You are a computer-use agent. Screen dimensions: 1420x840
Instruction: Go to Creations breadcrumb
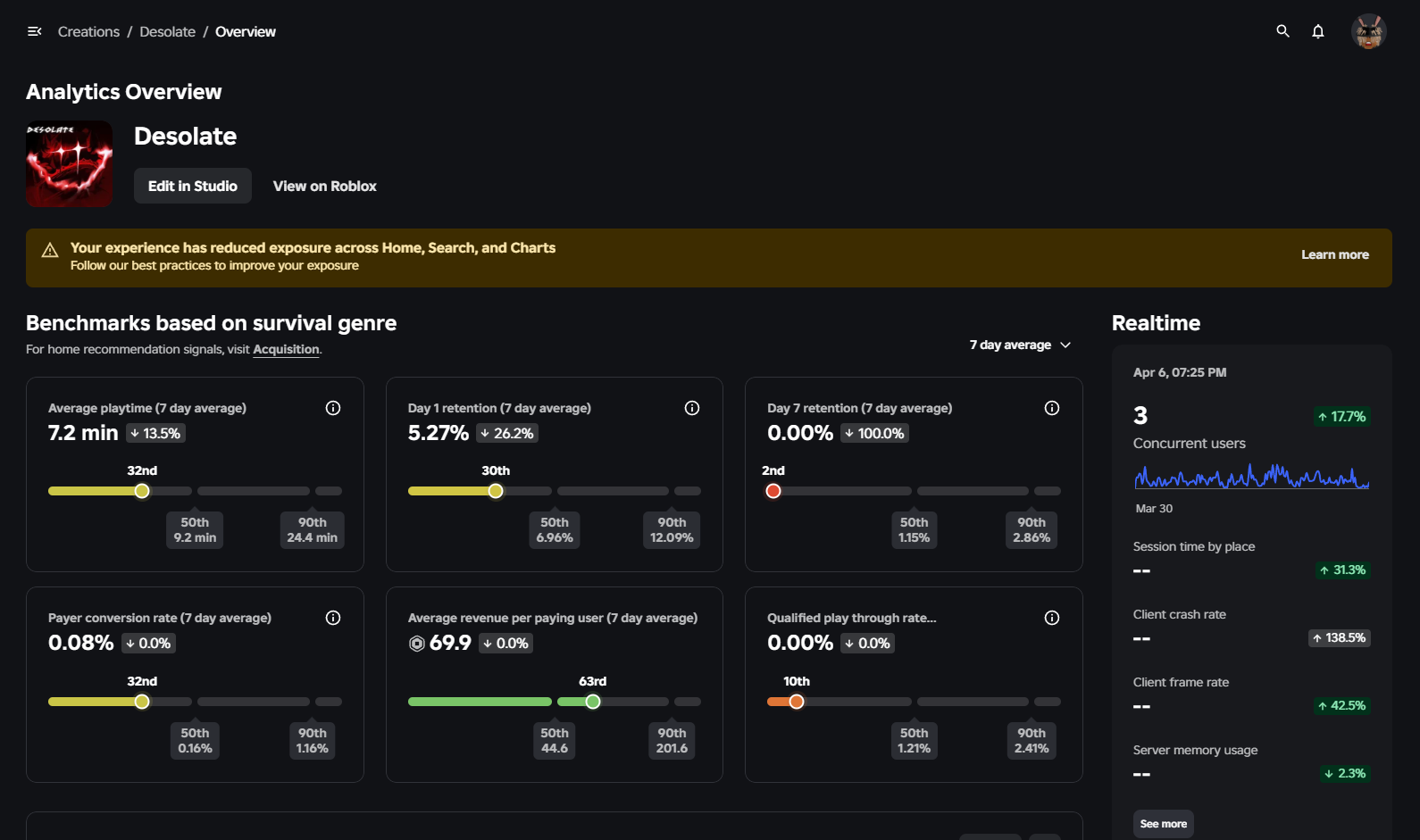coord(88,31)
